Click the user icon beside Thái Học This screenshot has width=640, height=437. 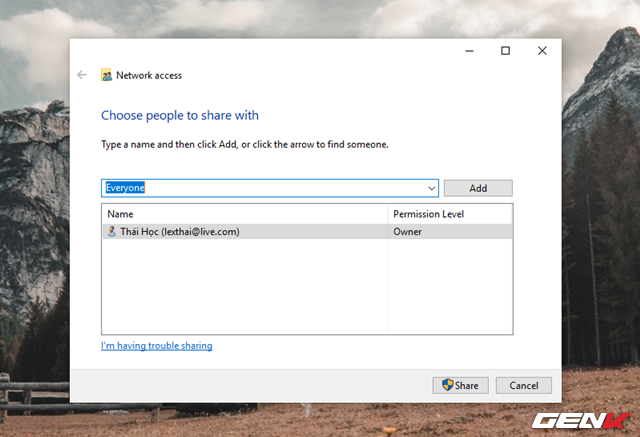point(110,231)
